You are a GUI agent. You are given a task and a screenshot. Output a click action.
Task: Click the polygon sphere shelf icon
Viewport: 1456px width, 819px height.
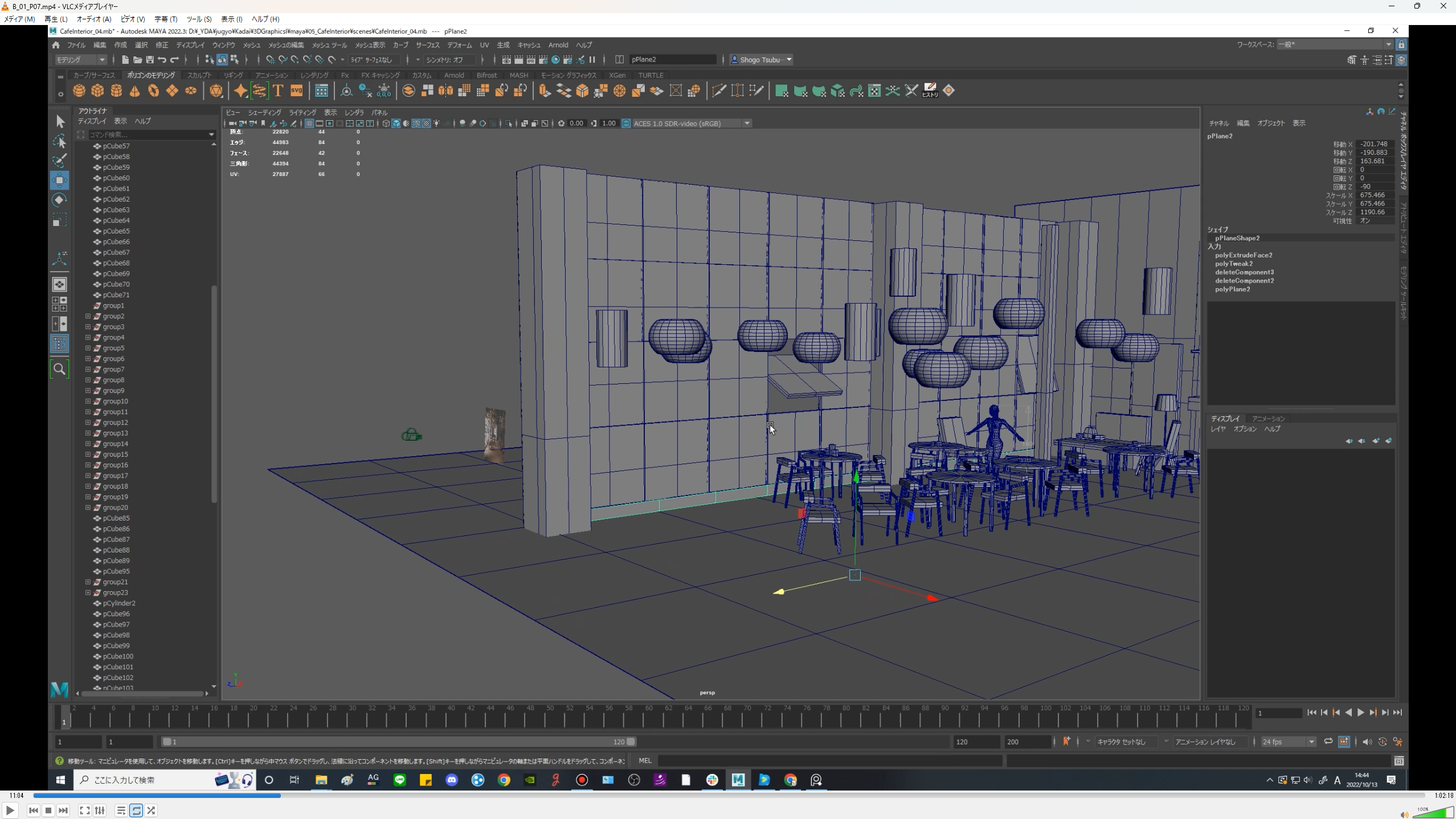pos(79,91)
